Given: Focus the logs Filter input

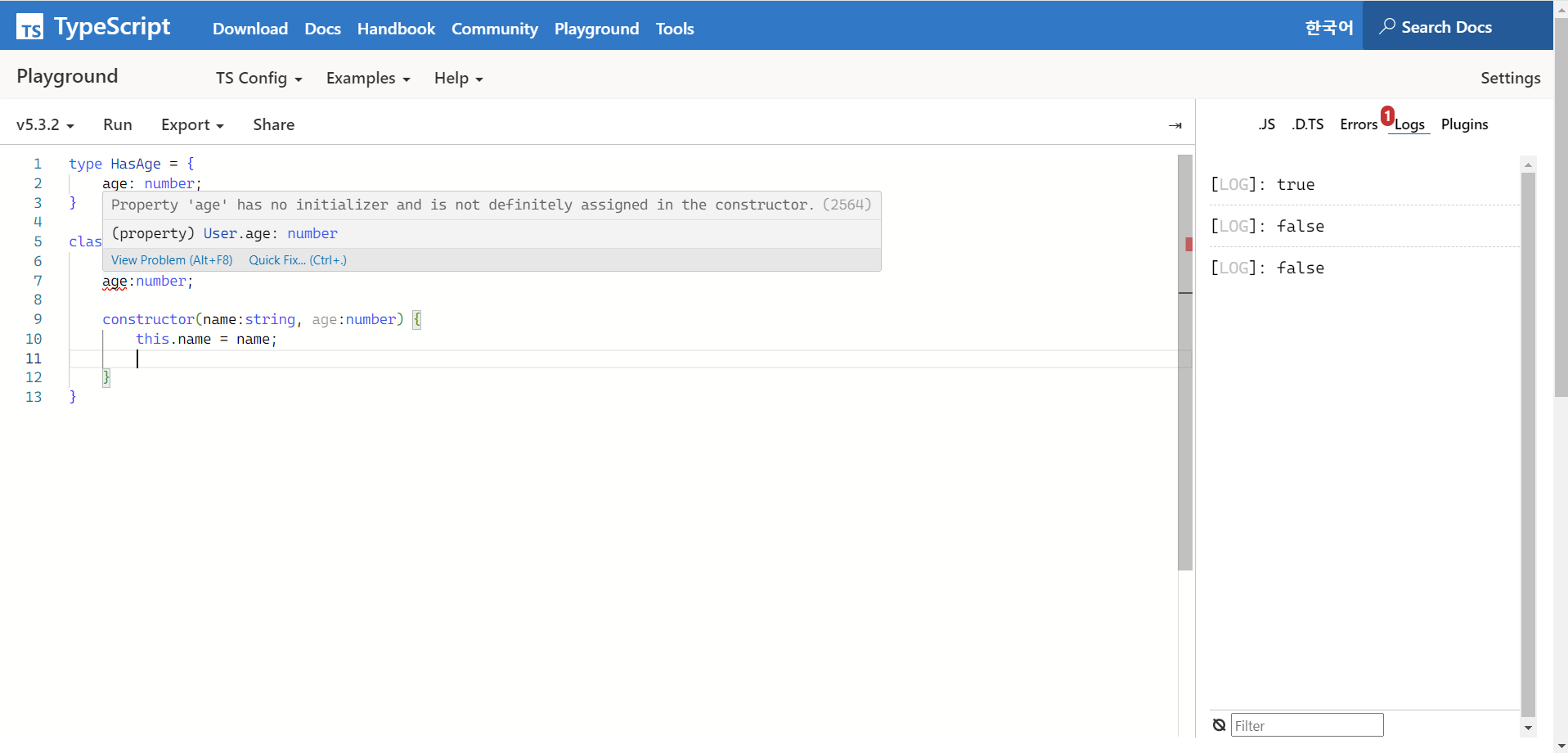Looking at the screenshot, I should pos(1307,725).
